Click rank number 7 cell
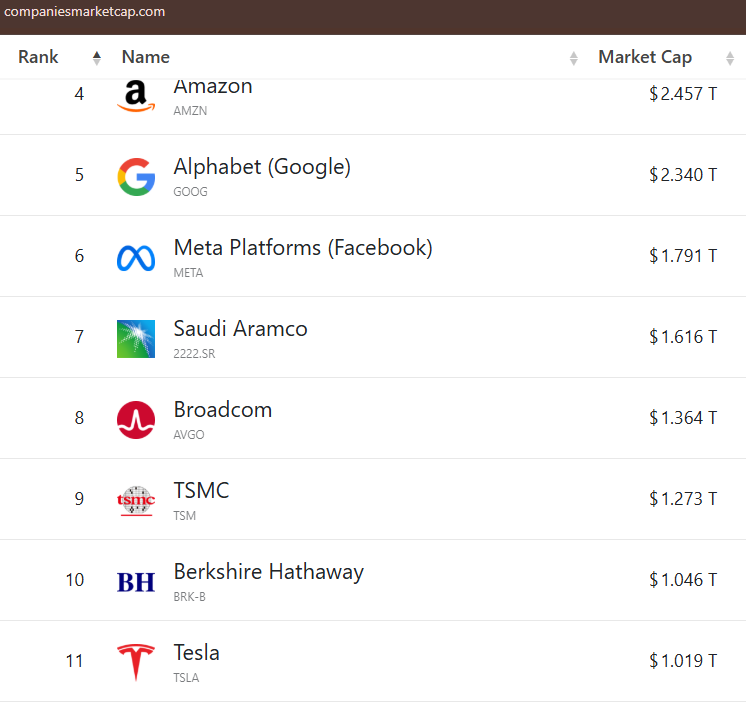746x709 pixels. (79, 336)
